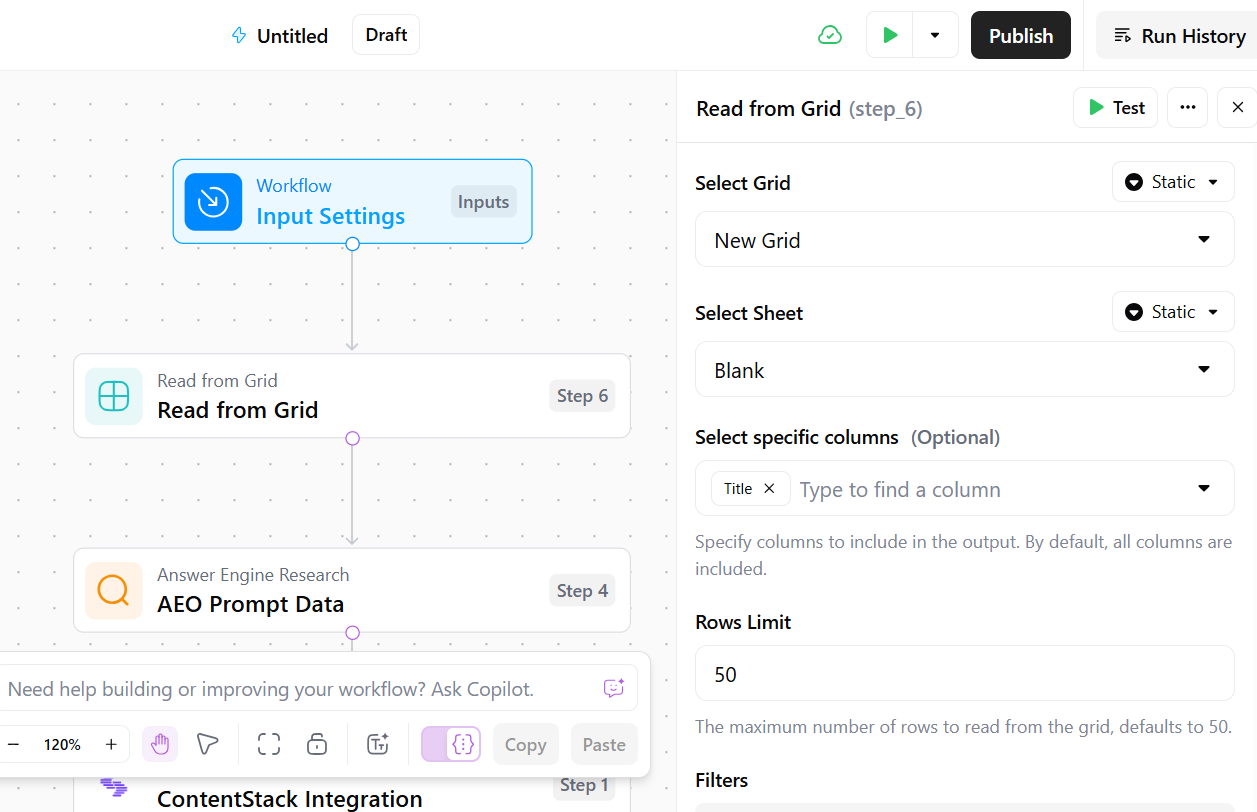1257x812 pixels.
Task: Select the Hand pan tool
Action: click(160, 744)
